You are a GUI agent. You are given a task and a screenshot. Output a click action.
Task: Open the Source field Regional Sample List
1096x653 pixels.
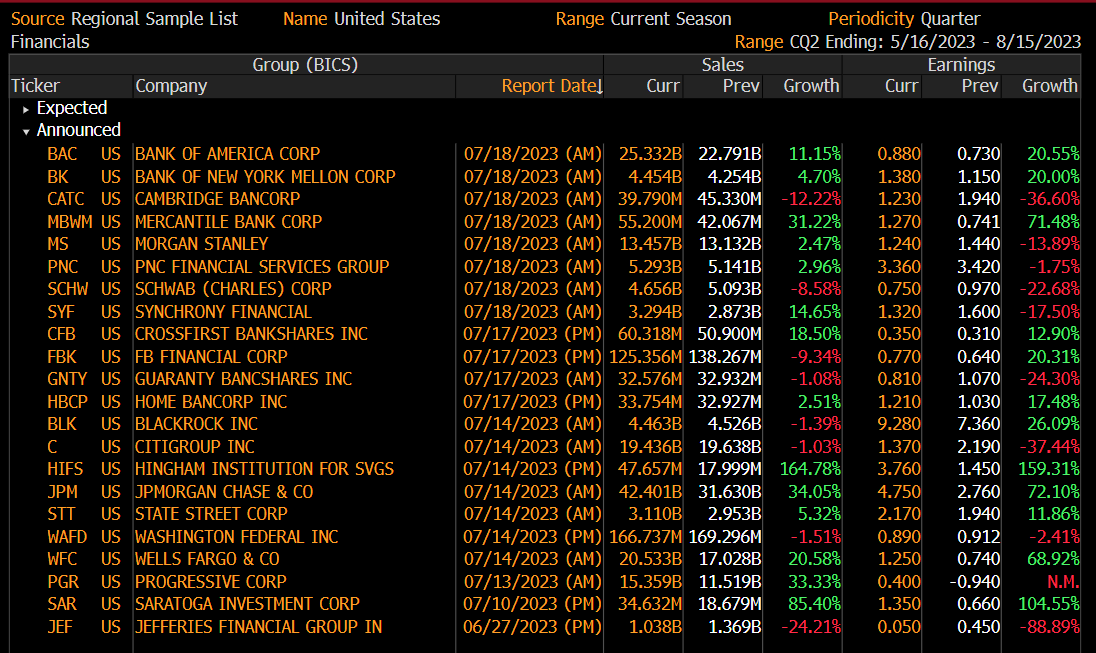[156, 19]
